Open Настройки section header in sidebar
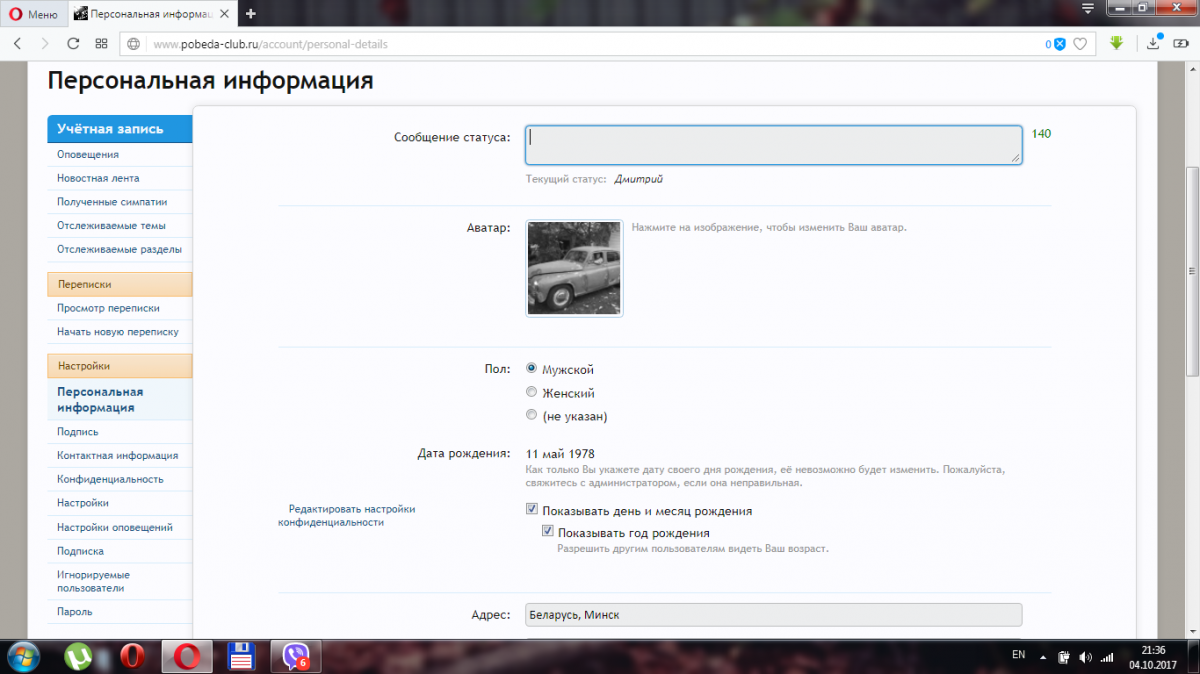1200x674 pixels. (120, 366)
